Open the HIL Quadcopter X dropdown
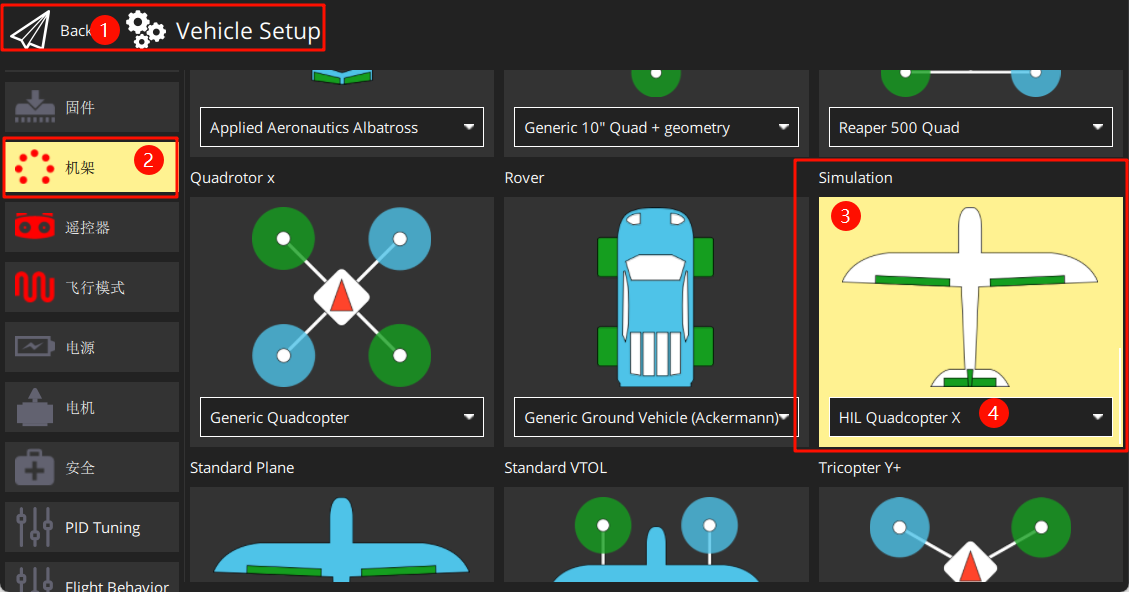This screenshot has height=592, width=1129. coord(970,417)
